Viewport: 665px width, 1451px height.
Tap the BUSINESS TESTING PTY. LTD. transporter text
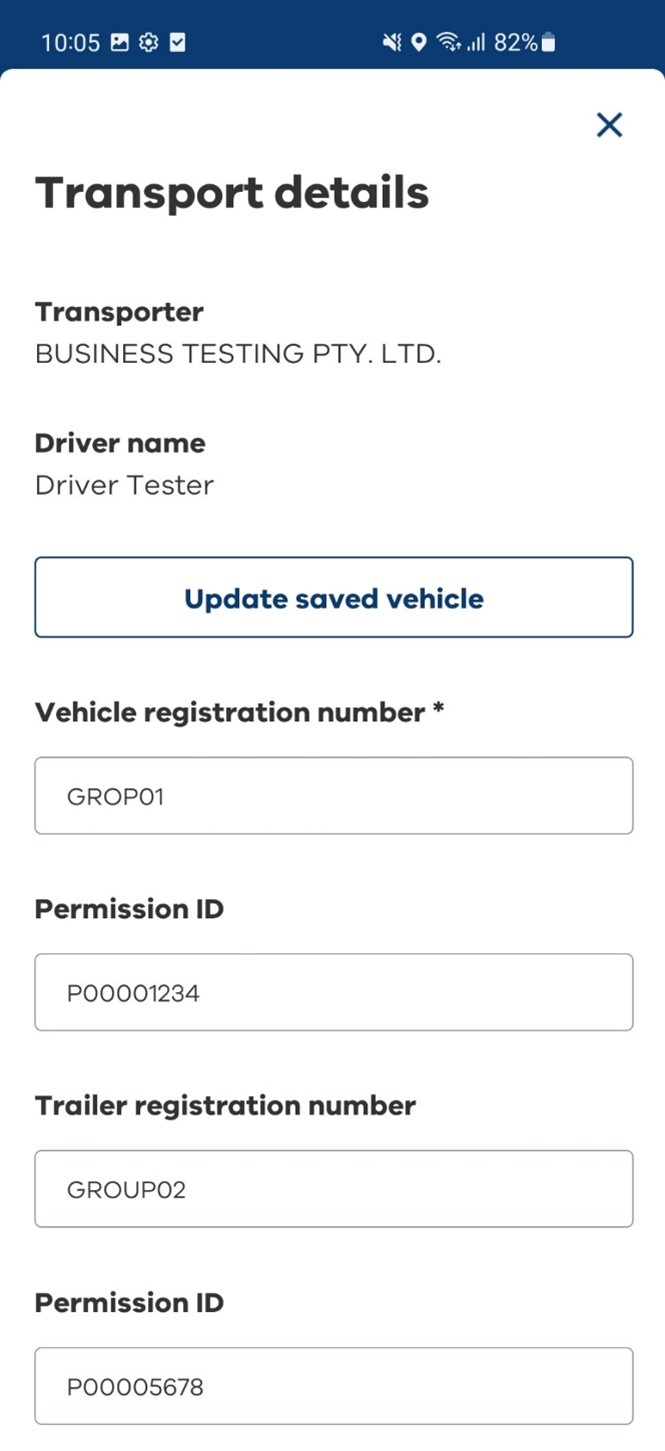pyautogui.click(x=238, y=354)
